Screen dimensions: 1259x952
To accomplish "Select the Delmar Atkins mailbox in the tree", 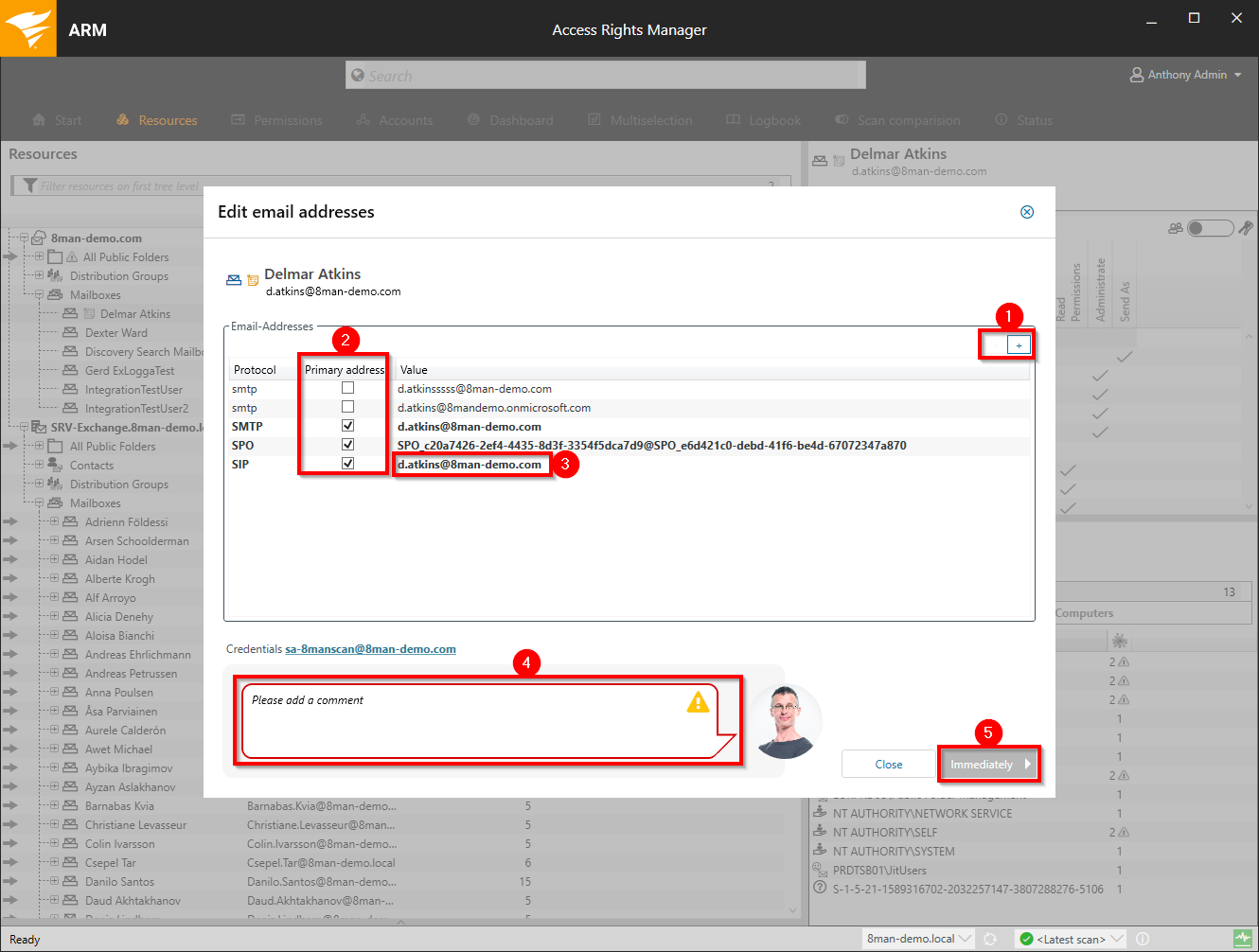I will [135, 313].
